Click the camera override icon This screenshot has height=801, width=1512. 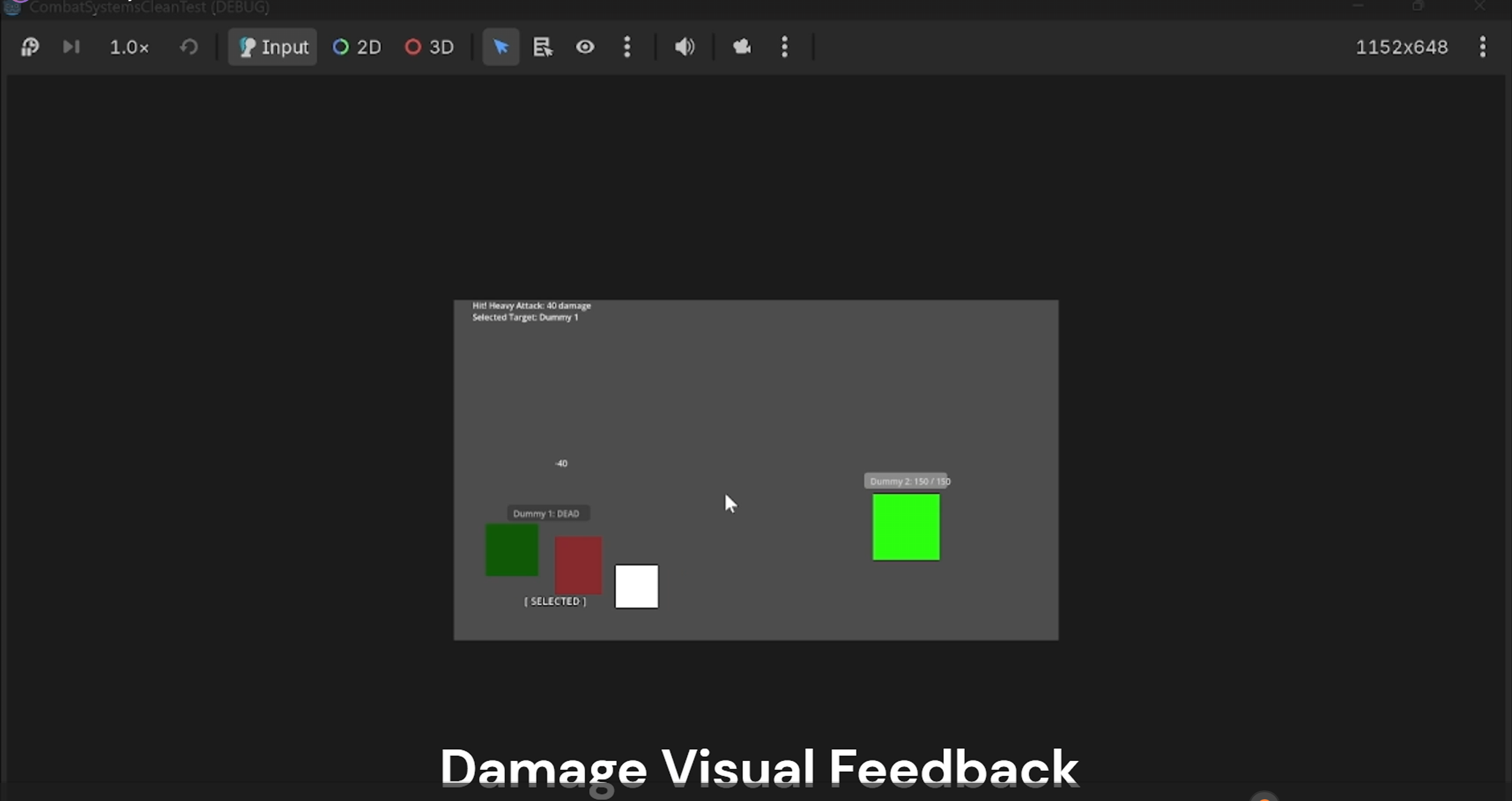click(x=742, y=47)
